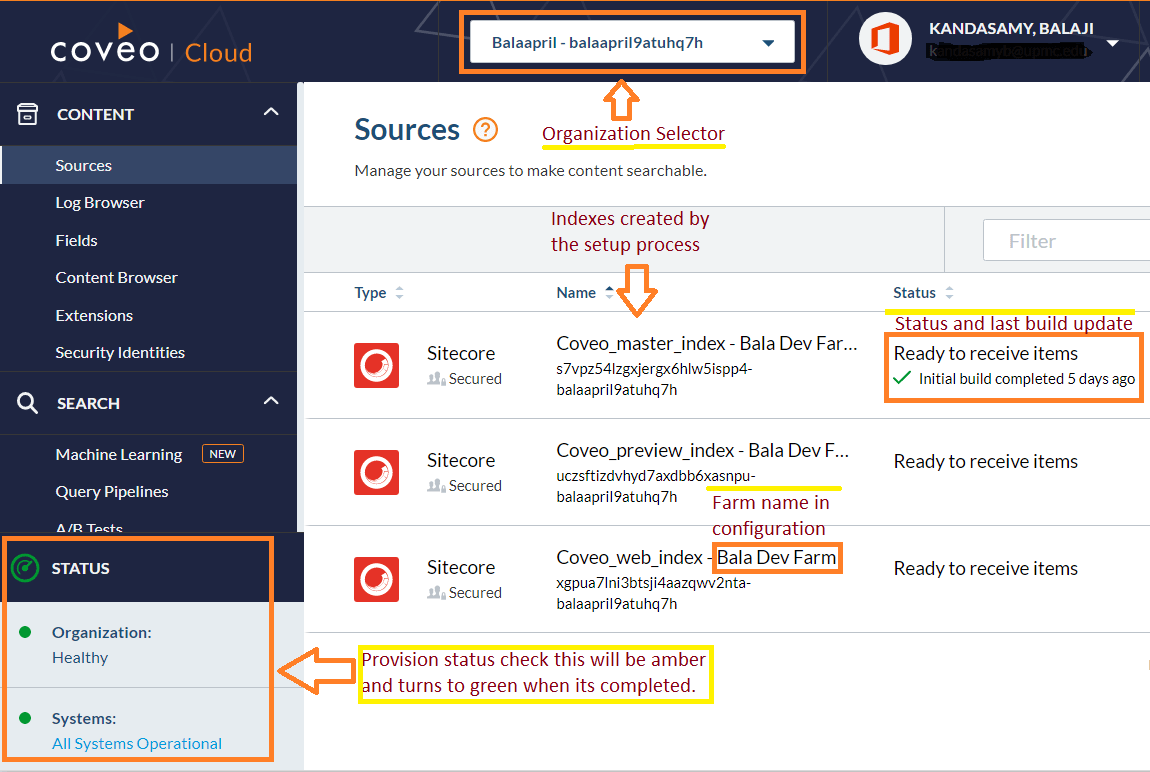Click Sitecore icon for Coveo_master_index row
The width and height of the screenshot is (1150, 772).
tap(376, 365)
